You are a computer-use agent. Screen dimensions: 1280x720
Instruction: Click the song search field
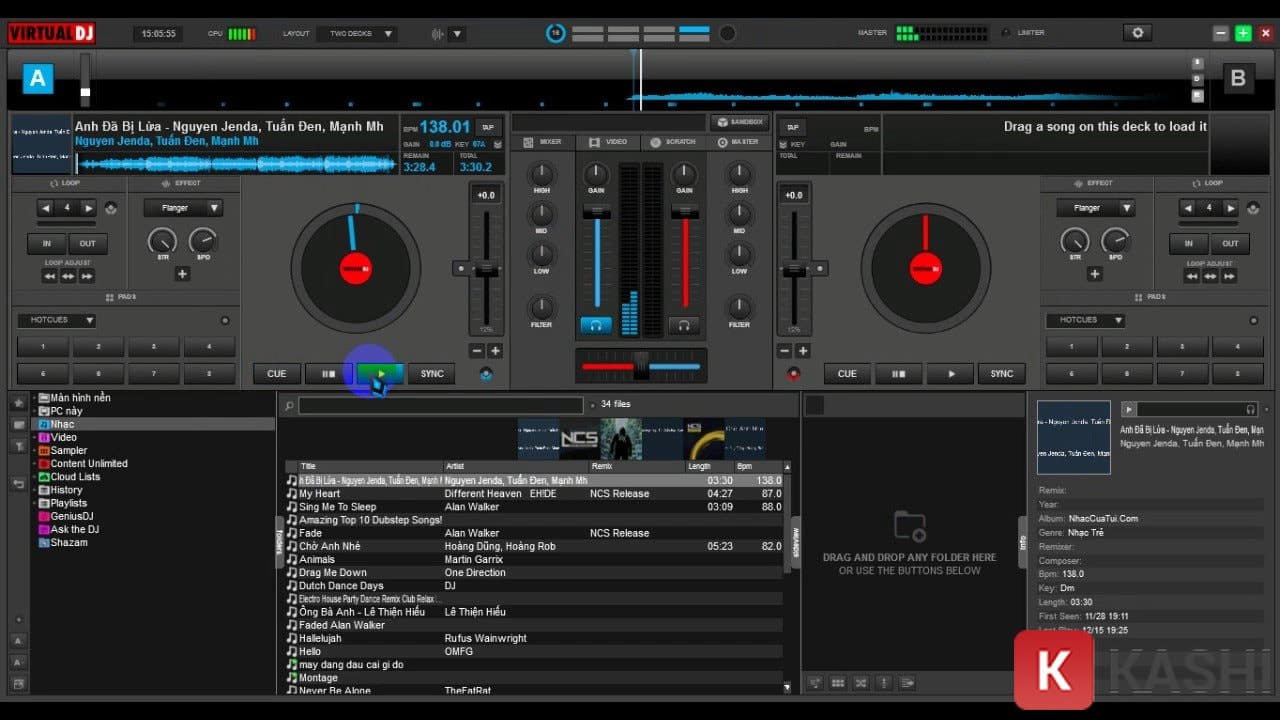tap(440, 405)
